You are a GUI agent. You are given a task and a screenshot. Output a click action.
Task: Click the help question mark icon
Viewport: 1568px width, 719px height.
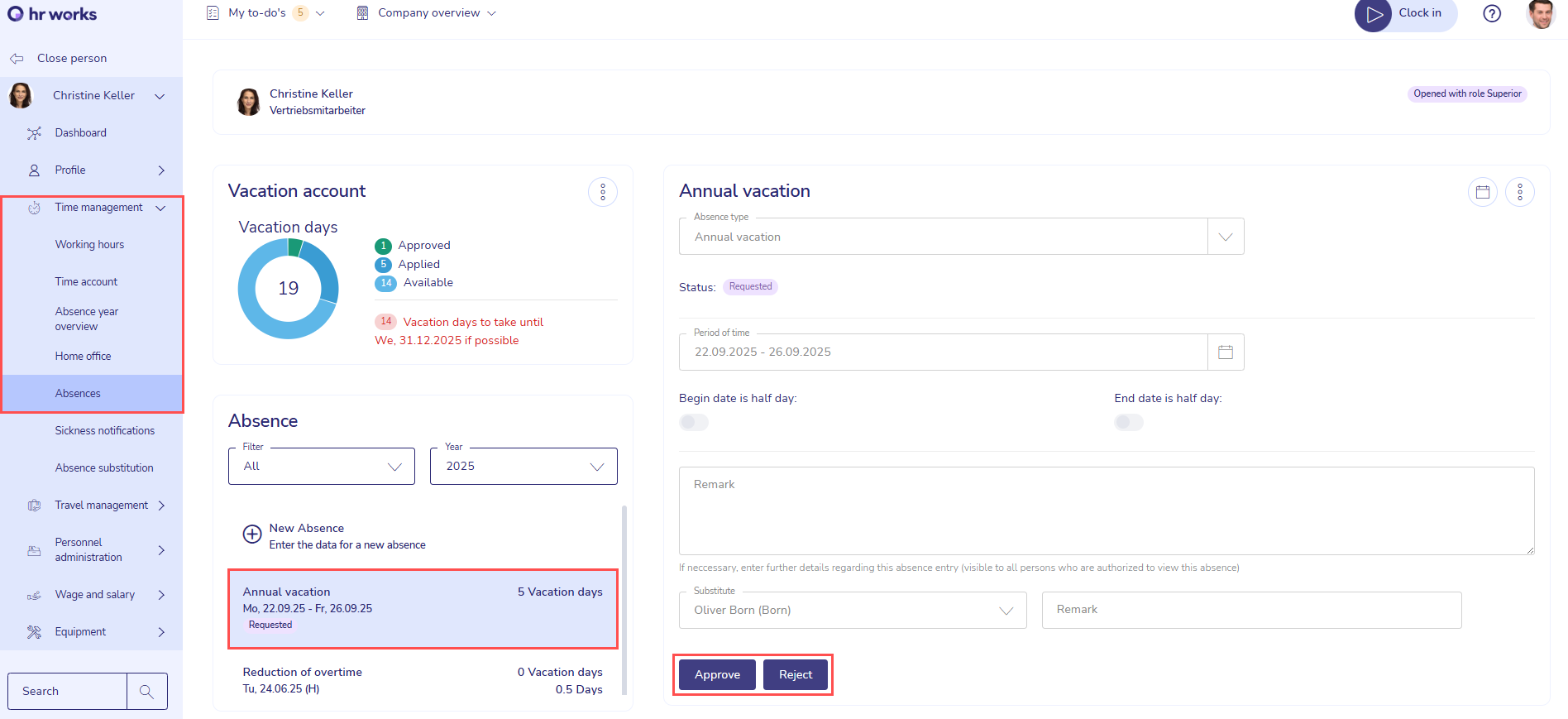[x=1491, y=14]
